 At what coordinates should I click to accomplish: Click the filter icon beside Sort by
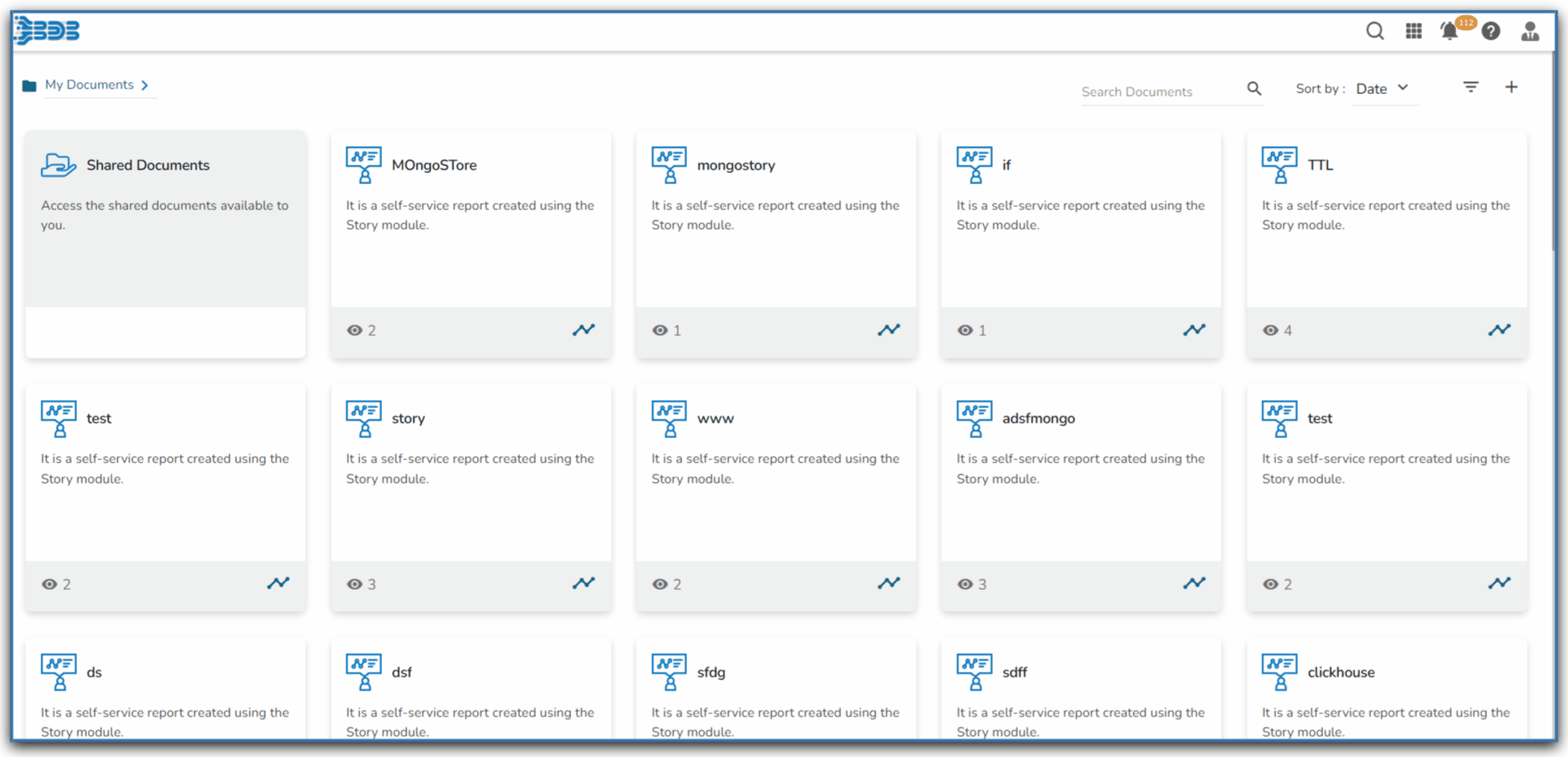(1470, 87)
